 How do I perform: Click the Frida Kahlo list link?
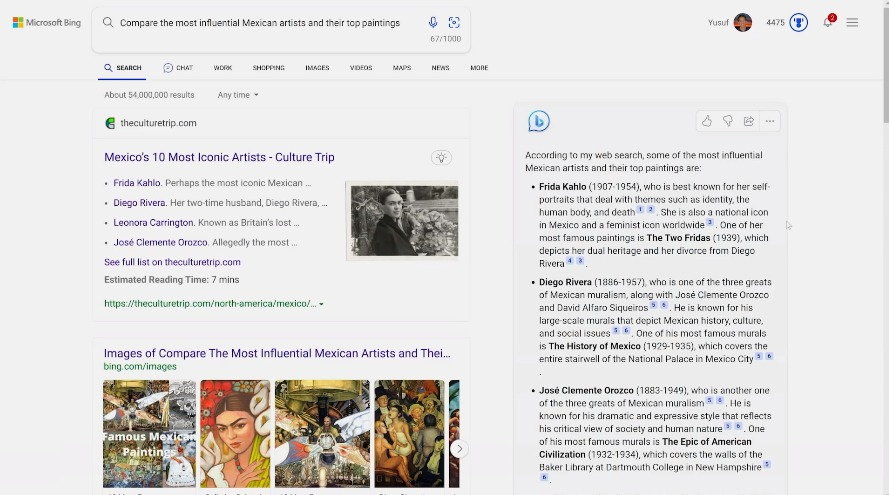[137, 183]
